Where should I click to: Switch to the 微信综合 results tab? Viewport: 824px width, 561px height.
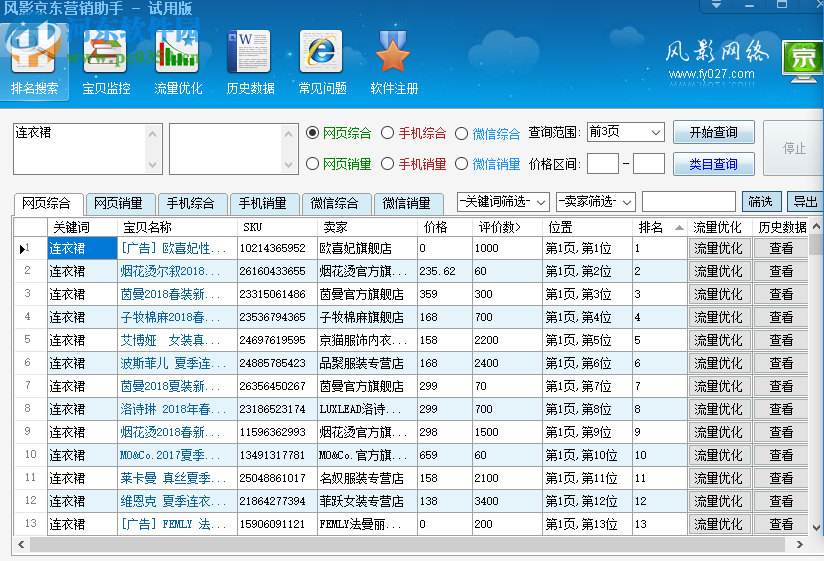tap(335, 203)
